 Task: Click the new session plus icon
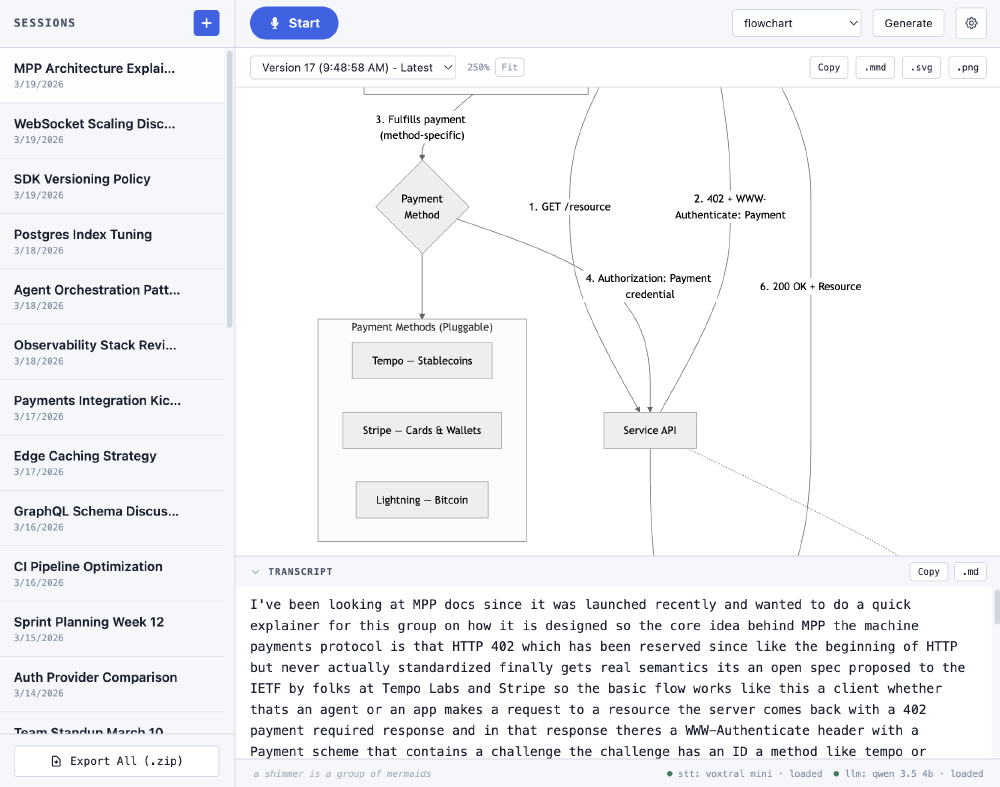[206, 22]
